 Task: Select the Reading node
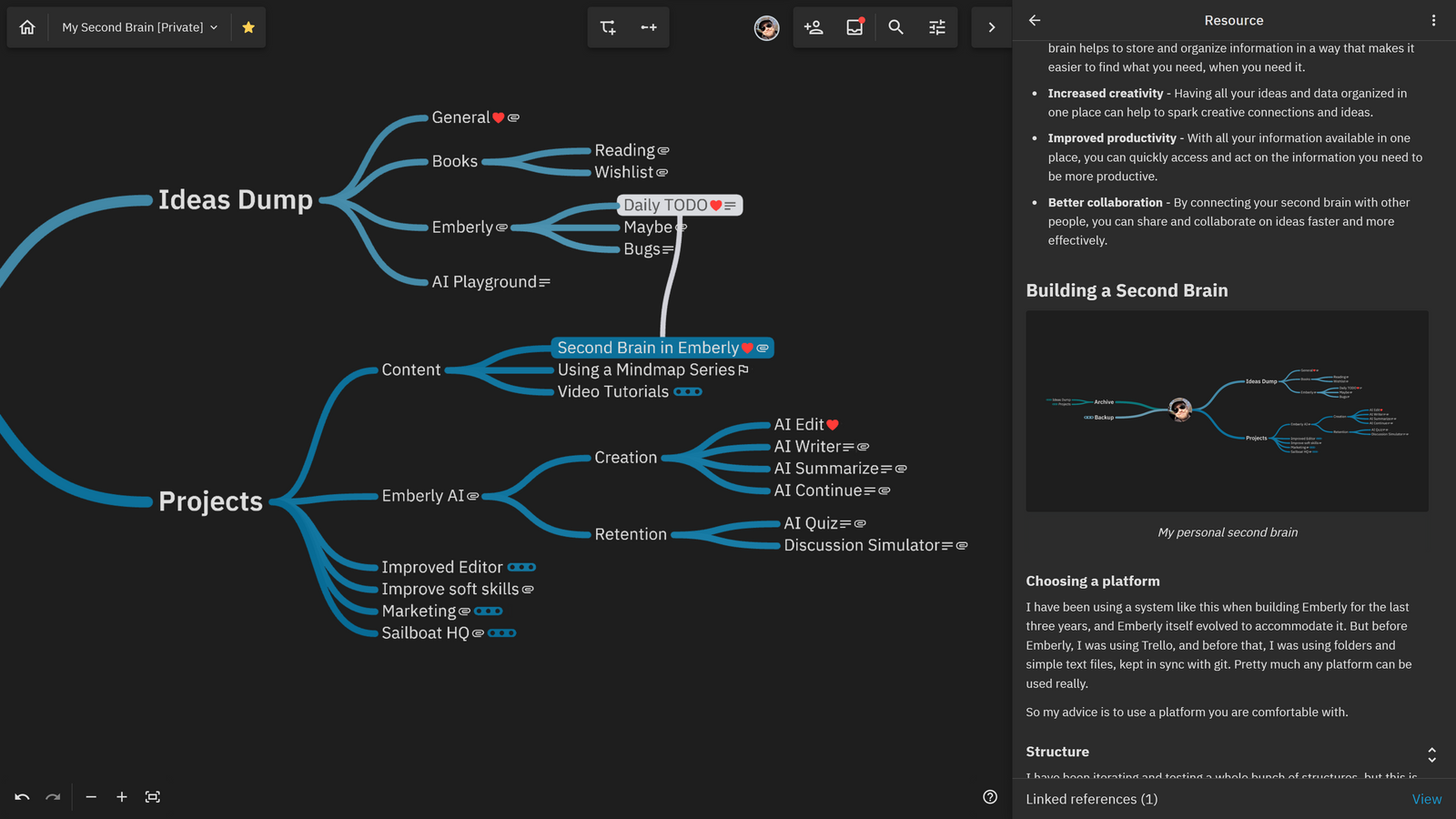pos(624,150)
